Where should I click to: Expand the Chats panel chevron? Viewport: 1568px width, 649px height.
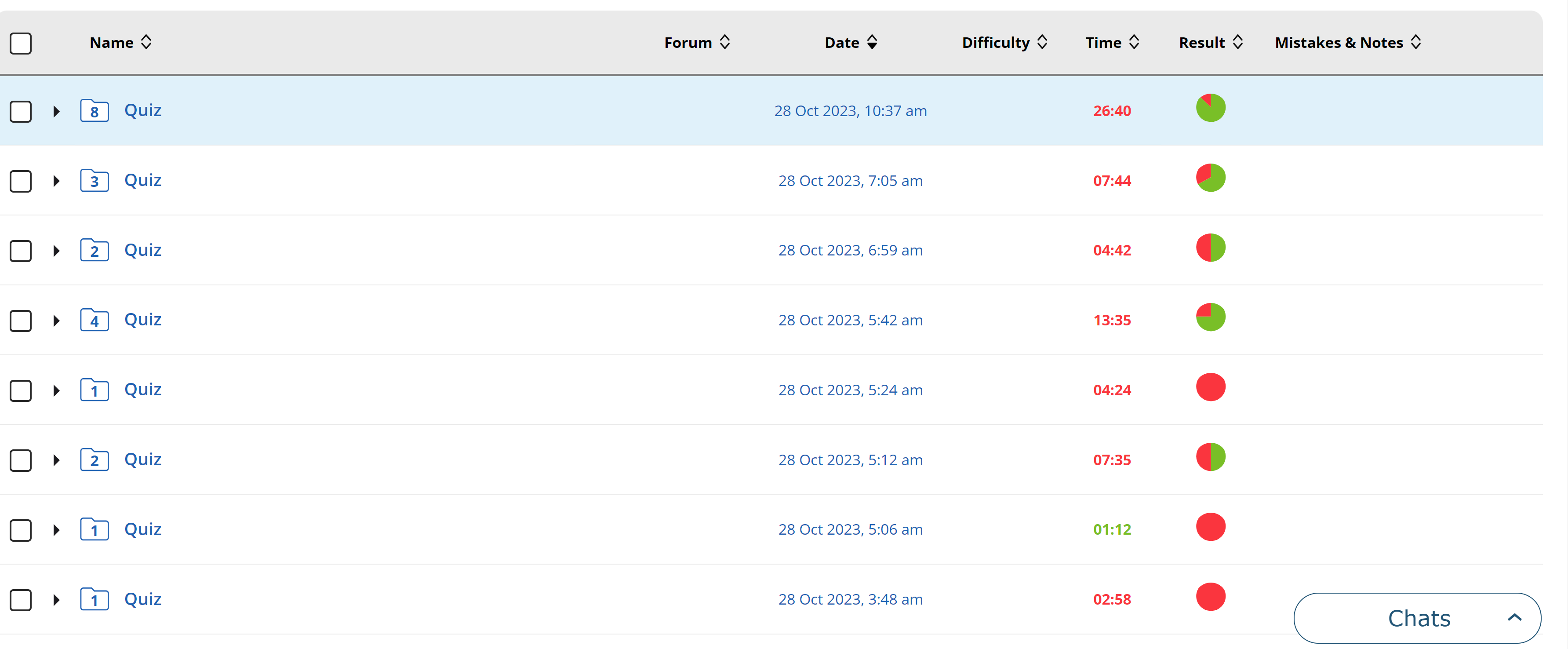point(1514,618)
